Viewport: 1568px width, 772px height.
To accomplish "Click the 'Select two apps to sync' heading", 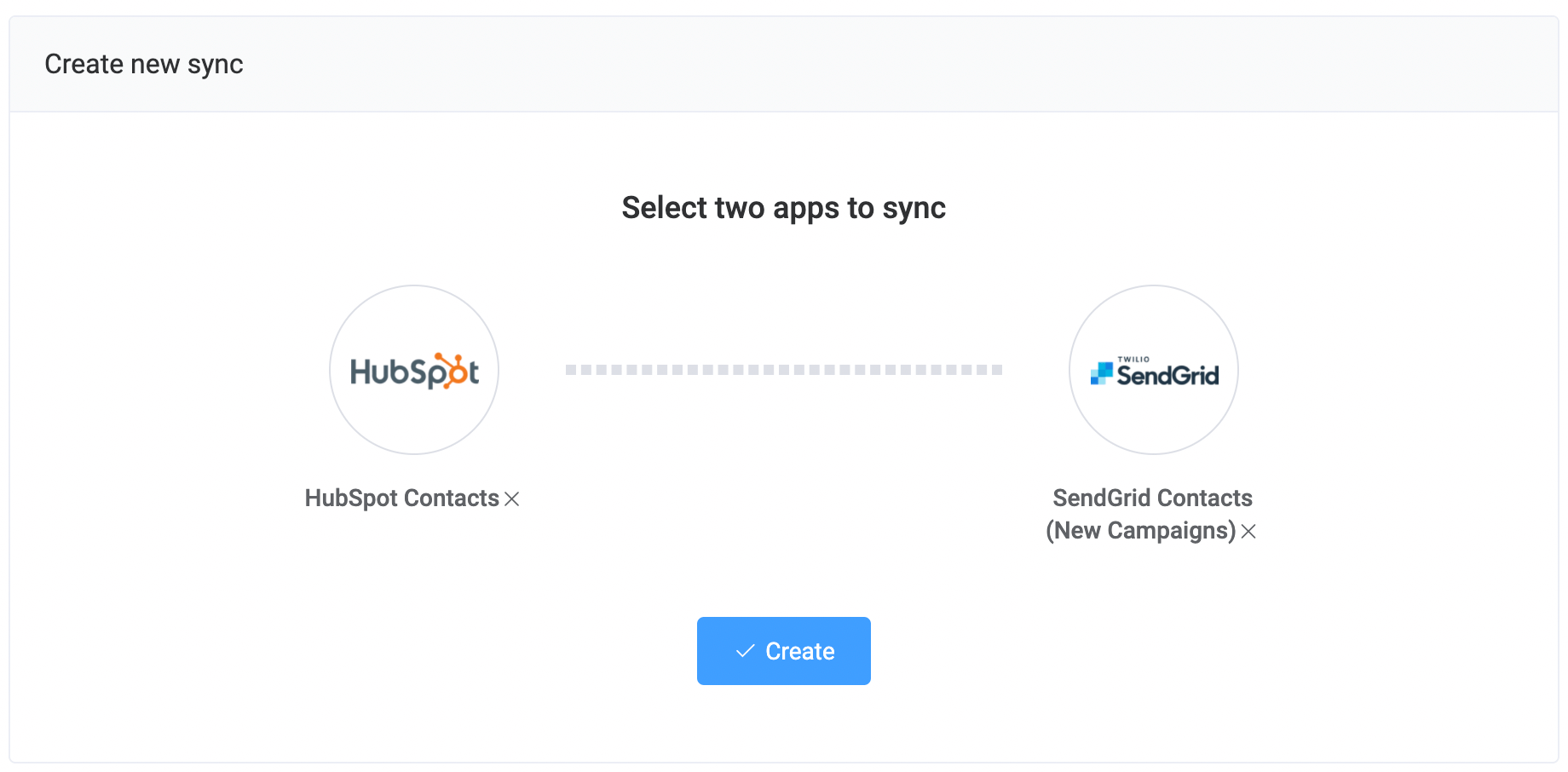I will click(784, 208).
